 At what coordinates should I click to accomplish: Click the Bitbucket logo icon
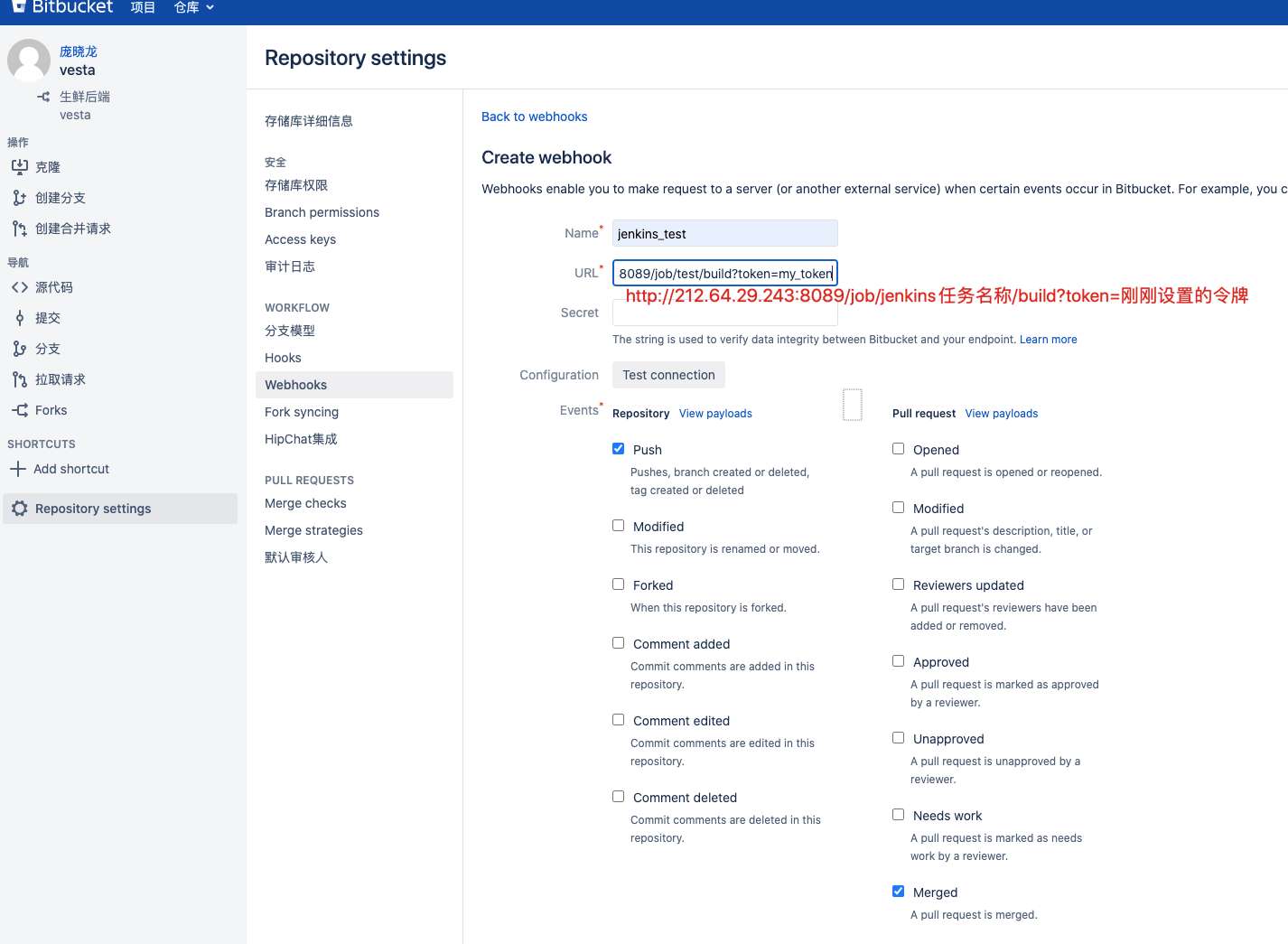click(18, 6)
